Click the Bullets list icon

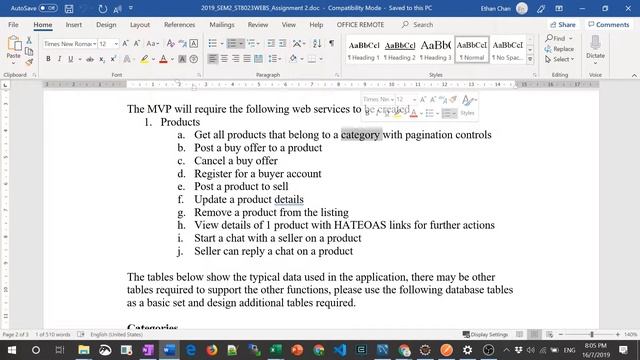(x=213, y=43)
